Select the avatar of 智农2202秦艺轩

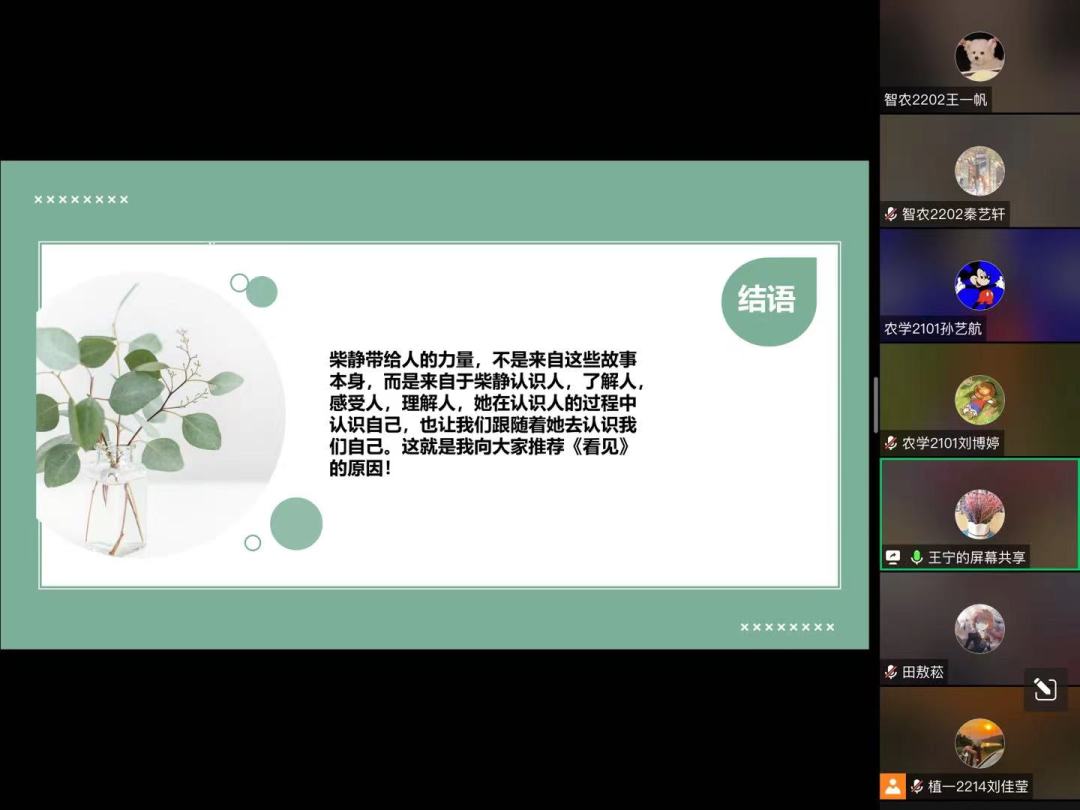979,171
